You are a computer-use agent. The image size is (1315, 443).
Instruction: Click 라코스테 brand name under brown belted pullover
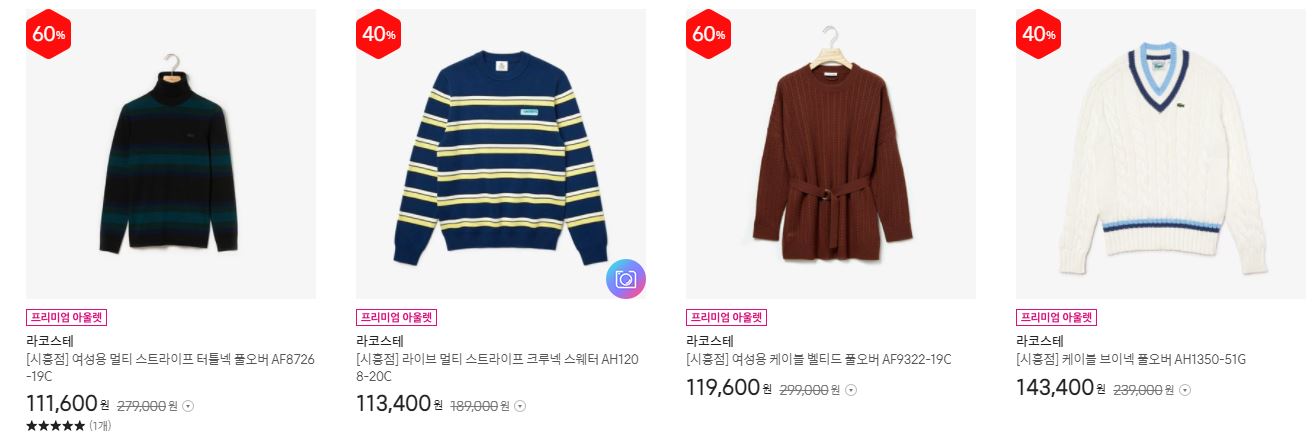tap(709, 341)
